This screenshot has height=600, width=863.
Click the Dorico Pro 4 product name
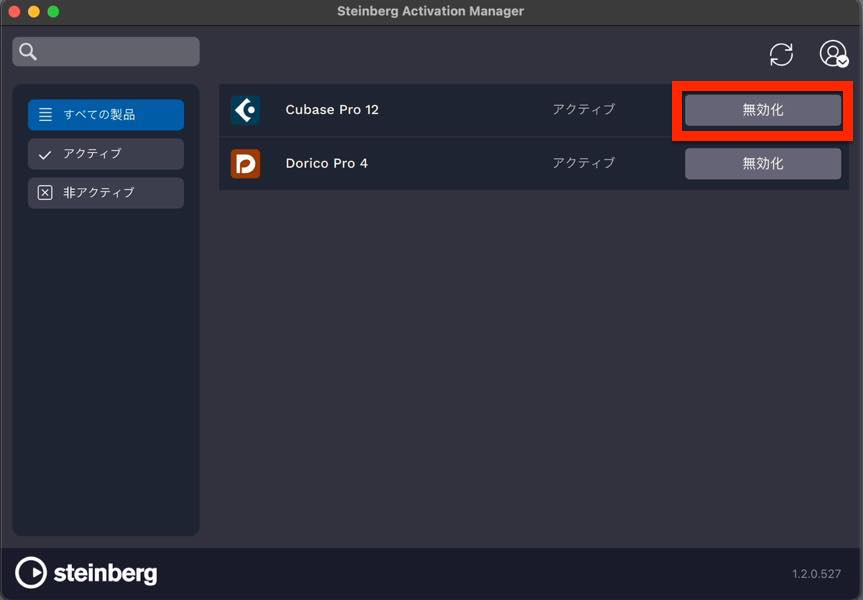(326, 163)
